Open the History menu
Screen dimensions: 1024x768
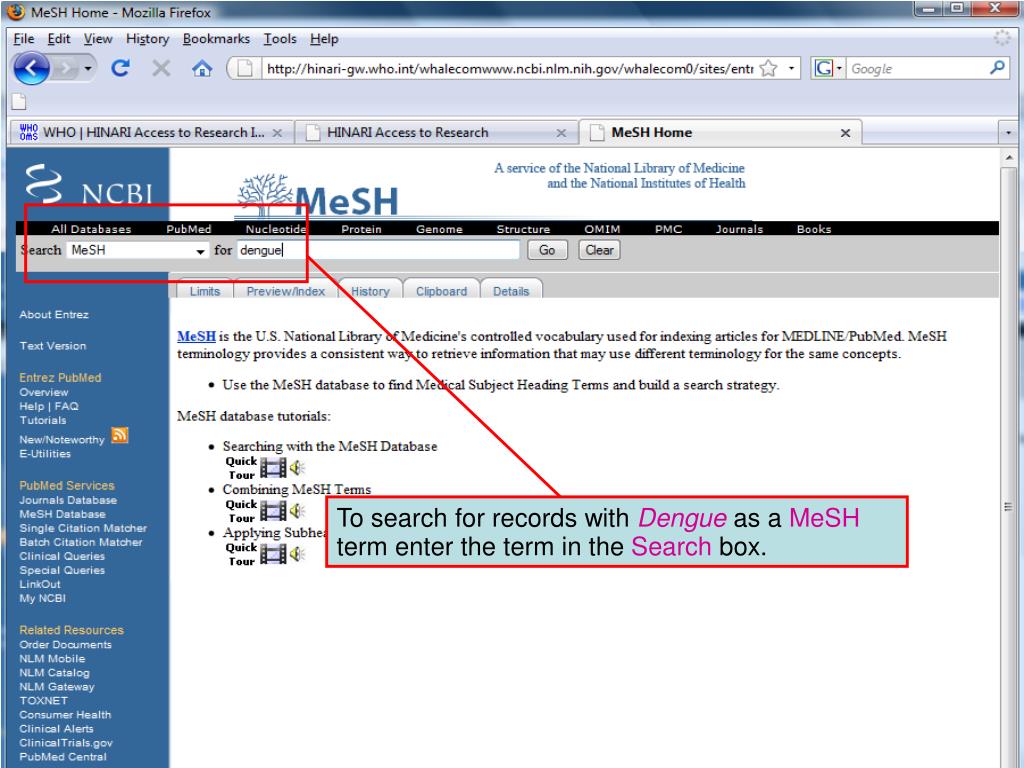148,39
